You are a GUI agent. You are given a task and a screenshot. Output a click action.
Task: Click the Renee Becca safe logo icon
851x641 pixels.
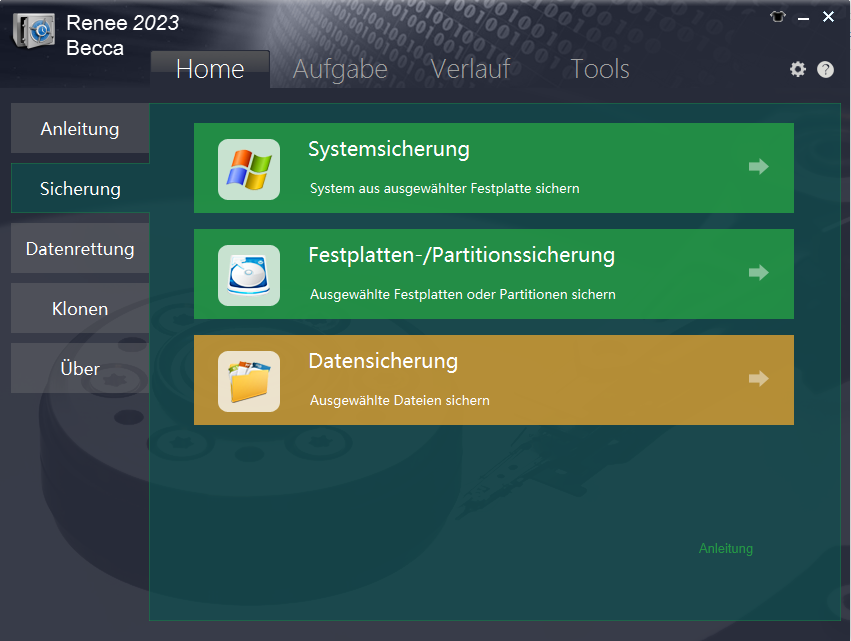34,30
